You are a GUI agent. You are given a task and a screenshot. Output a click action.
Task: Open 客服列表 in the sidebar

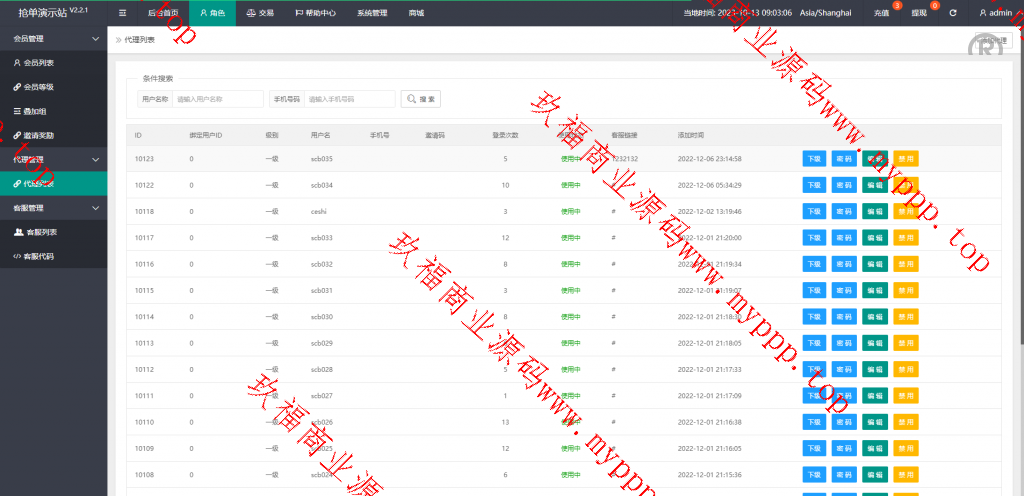click(x=39, y=232)
